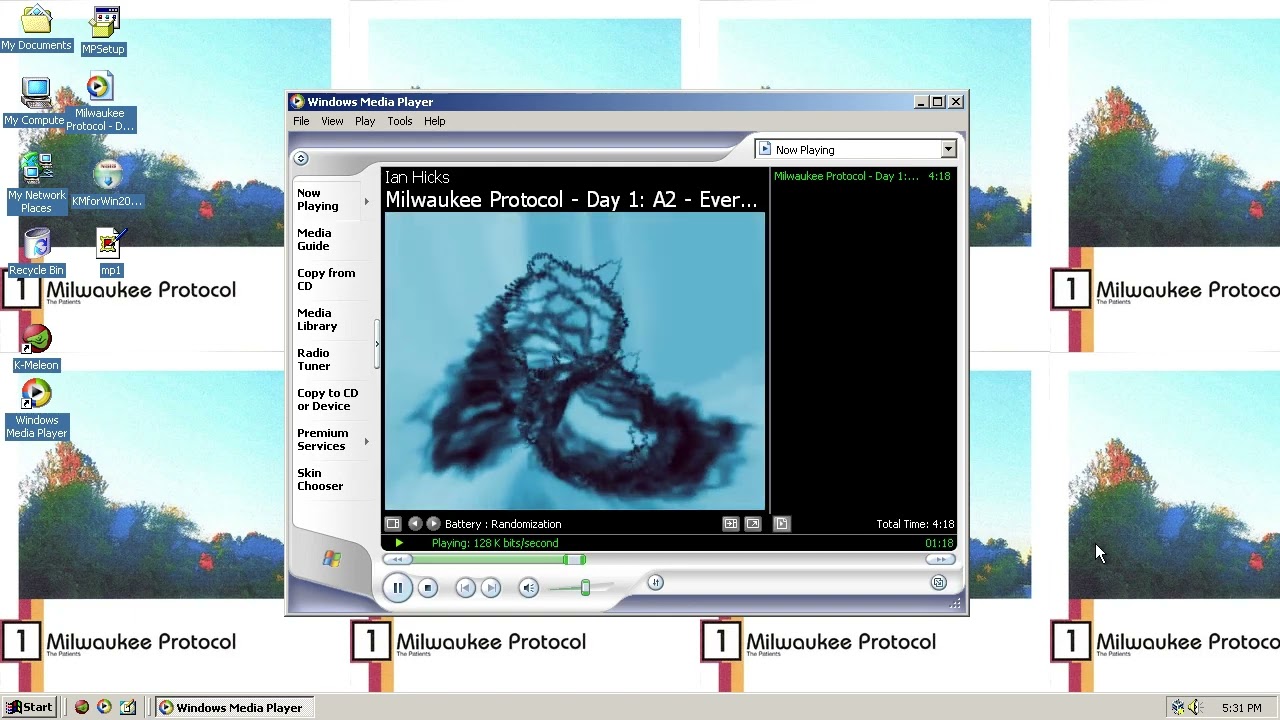Select Now Playing in the taskbar panel
Screen dimensions: 1280x720
(x=318, y=200)
